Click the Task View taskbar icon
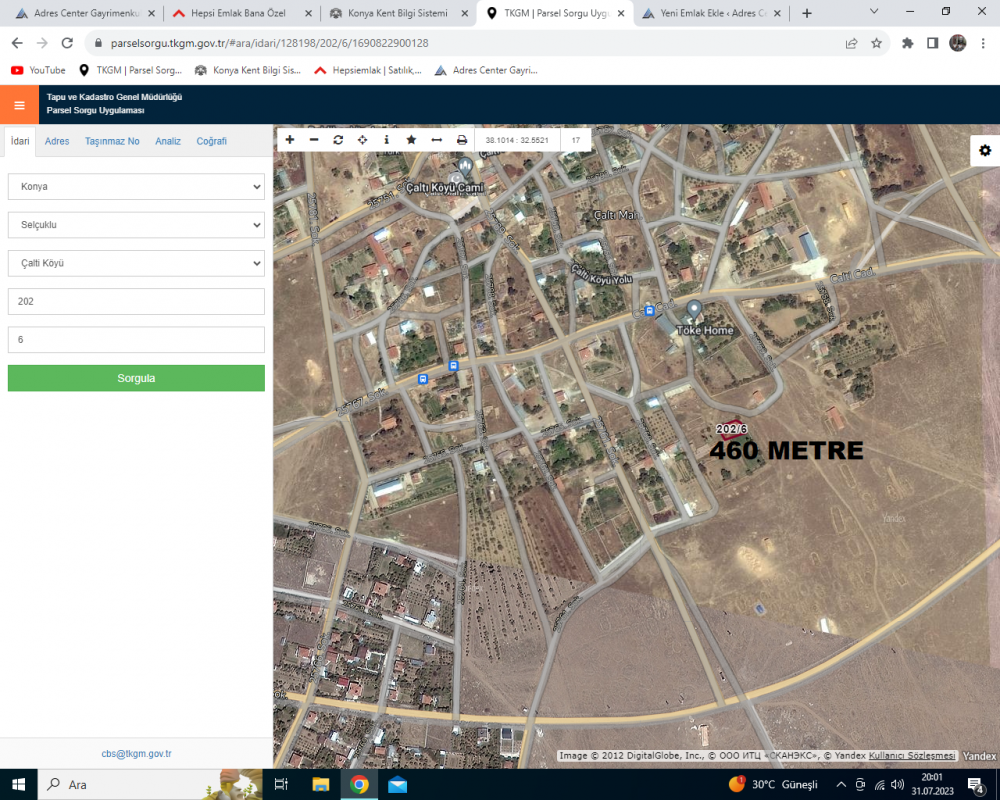The height and width of the screenshot is (800, 1000). [x=281, y=784]
